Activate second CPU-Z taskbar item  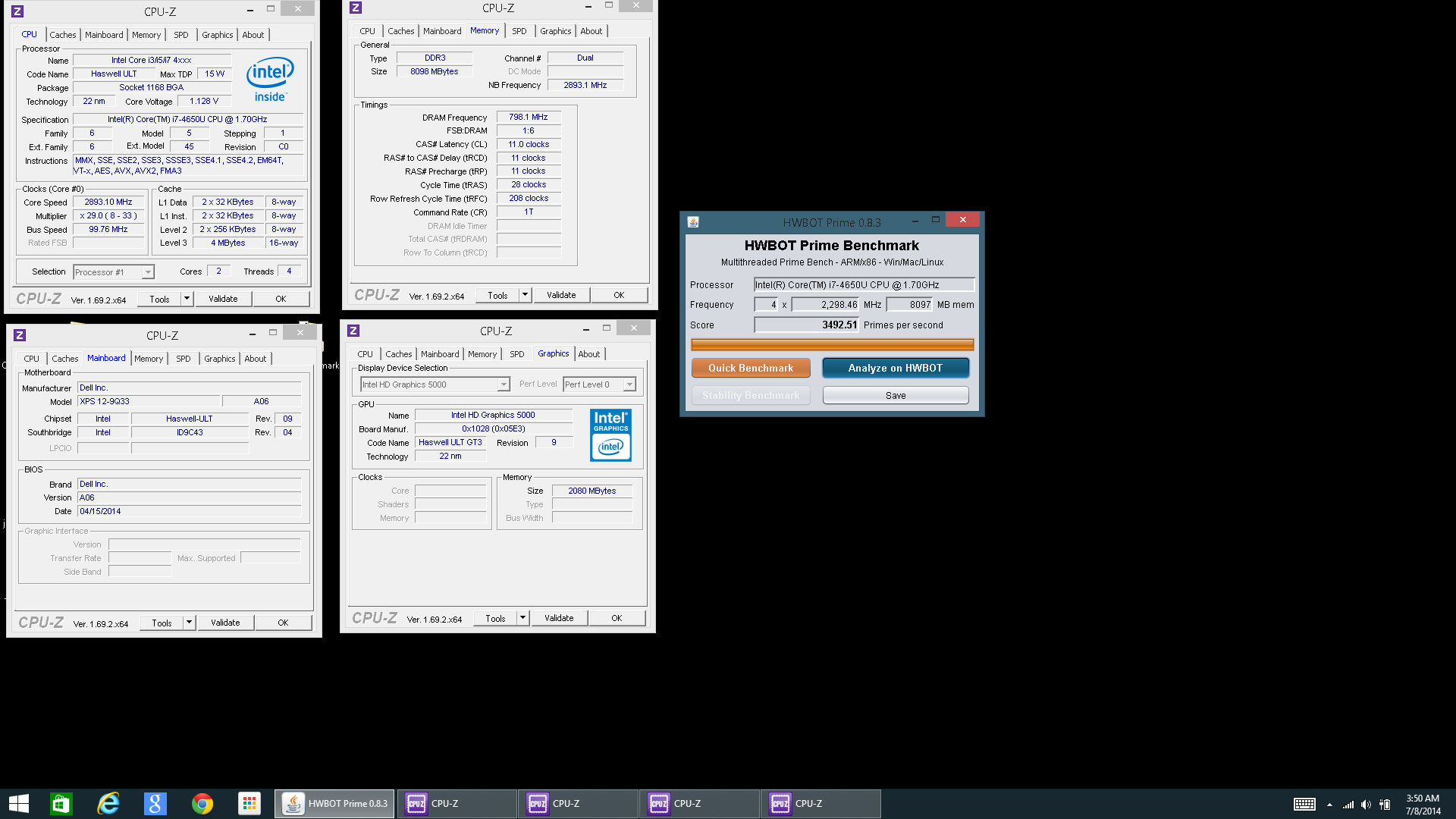tap(578, 804)
